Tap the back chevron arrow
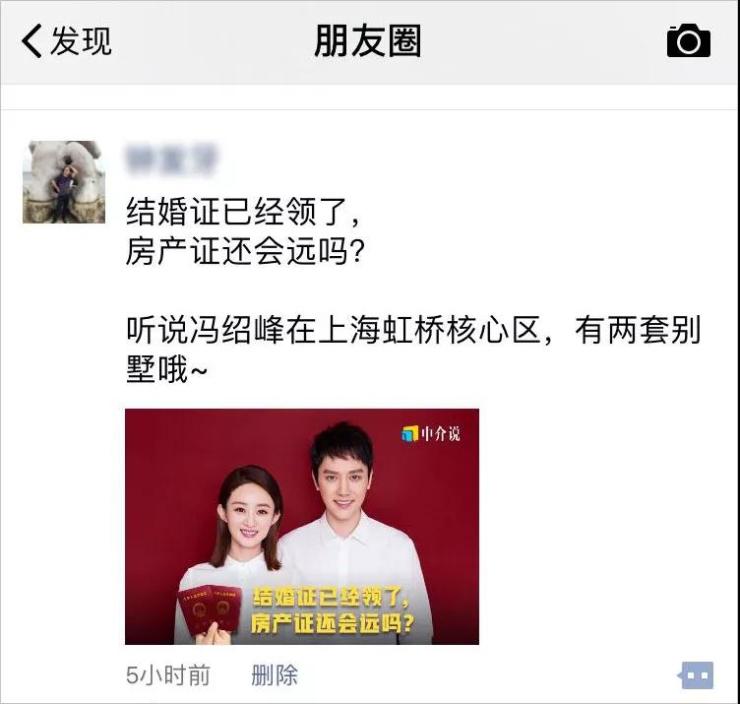Screen dimensions: 740x704 tap(32, 41)
